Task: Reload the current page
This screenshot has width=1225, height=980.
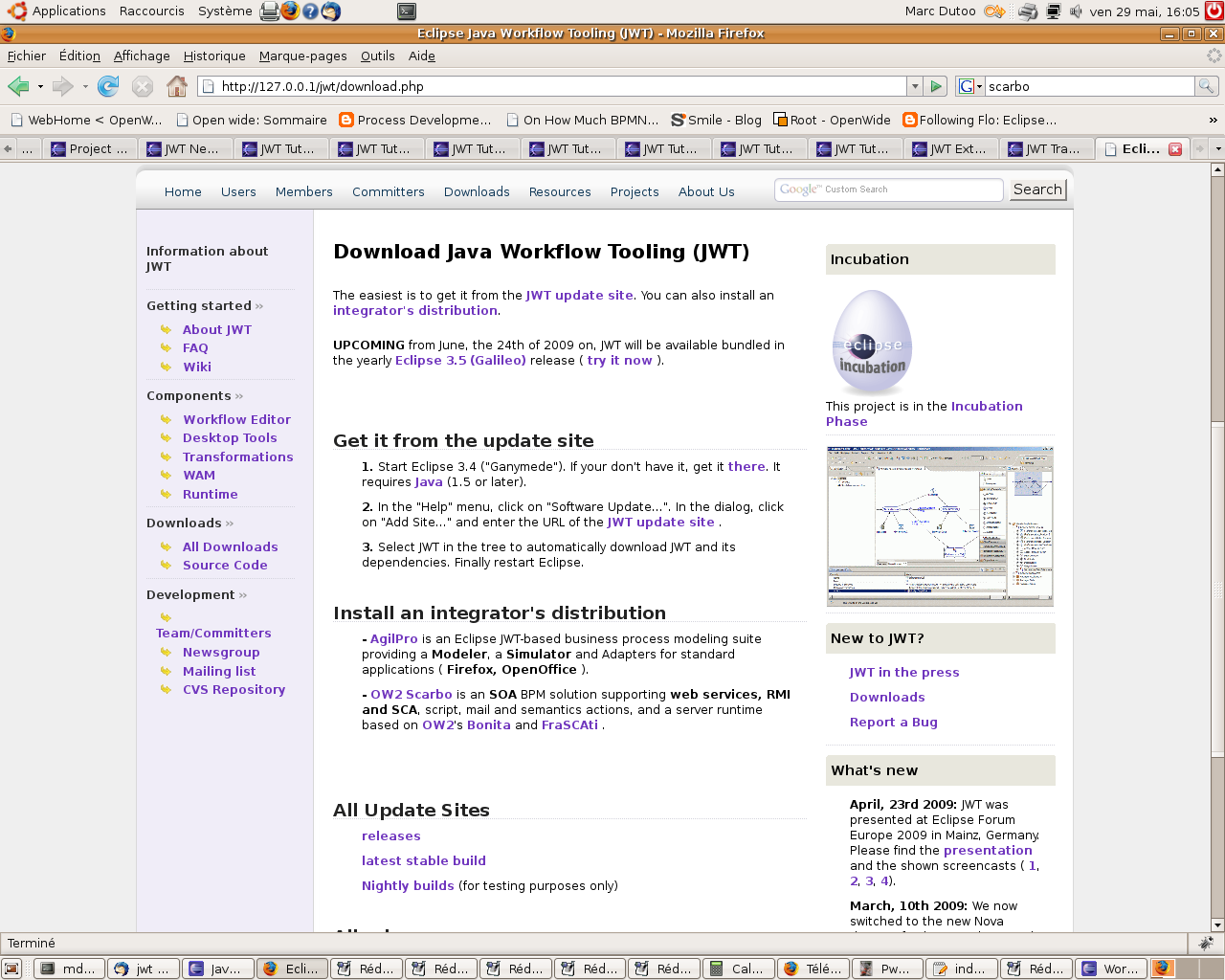Action: click(108, 86)
